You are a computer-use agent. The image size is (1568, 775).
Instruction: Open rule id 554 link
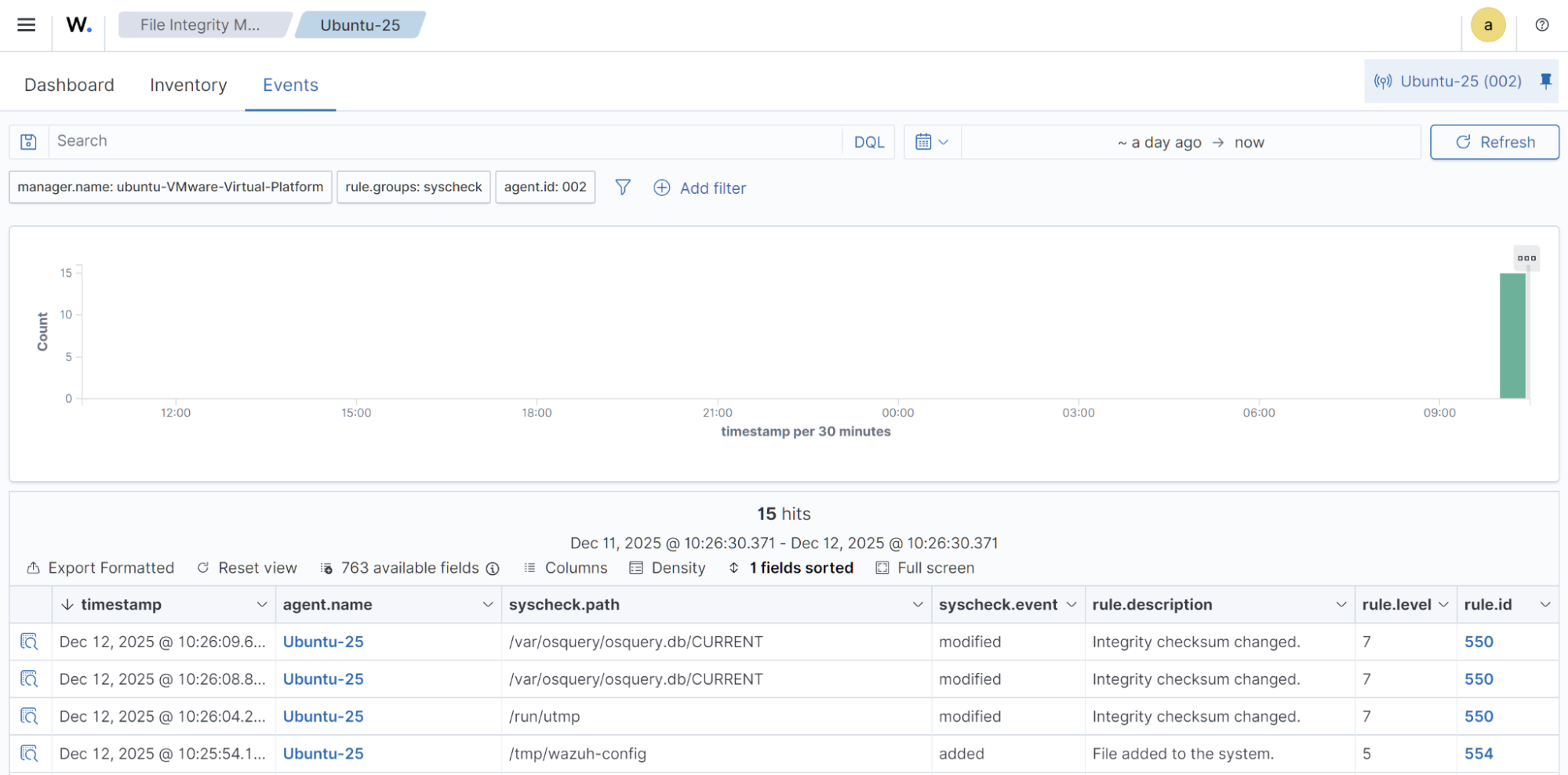tap(1478, 754)
